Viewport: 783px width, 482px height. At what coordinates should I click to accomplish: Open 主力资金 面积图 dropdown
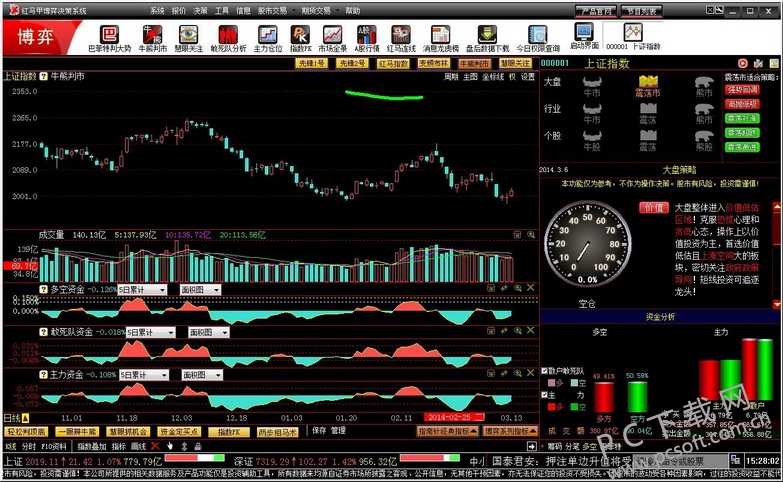[201, 375]
